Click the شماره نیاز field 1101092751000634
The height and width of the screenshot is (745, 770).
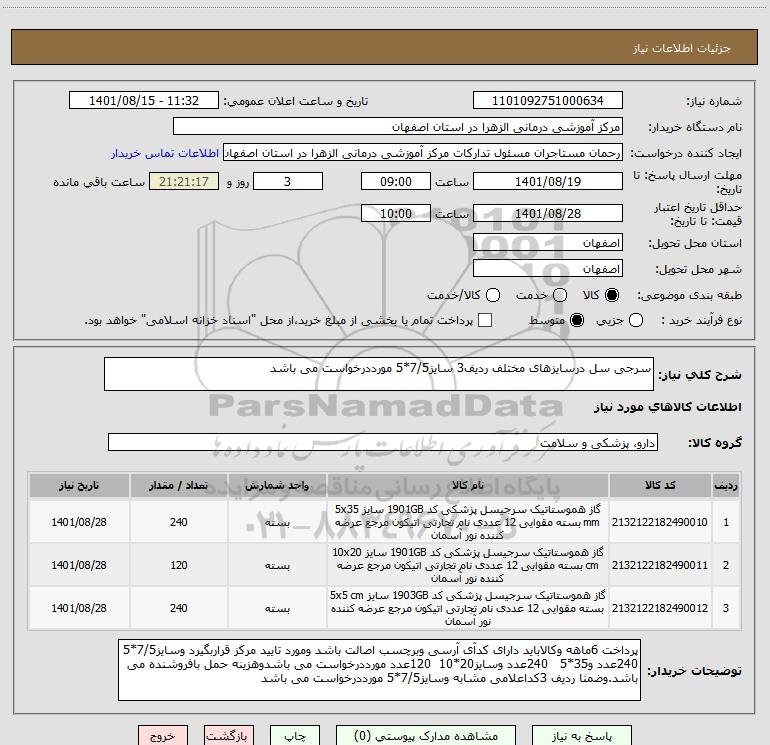[548, 101]
